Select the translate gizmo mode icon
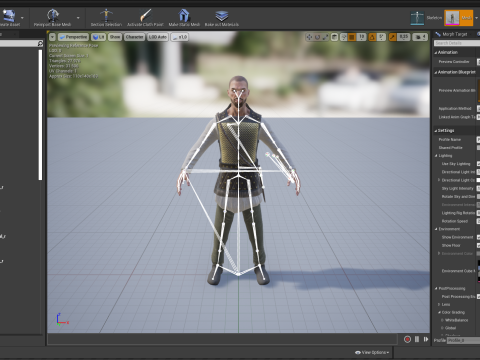Viewport: 480px width, 360px height. click(309, 37)
